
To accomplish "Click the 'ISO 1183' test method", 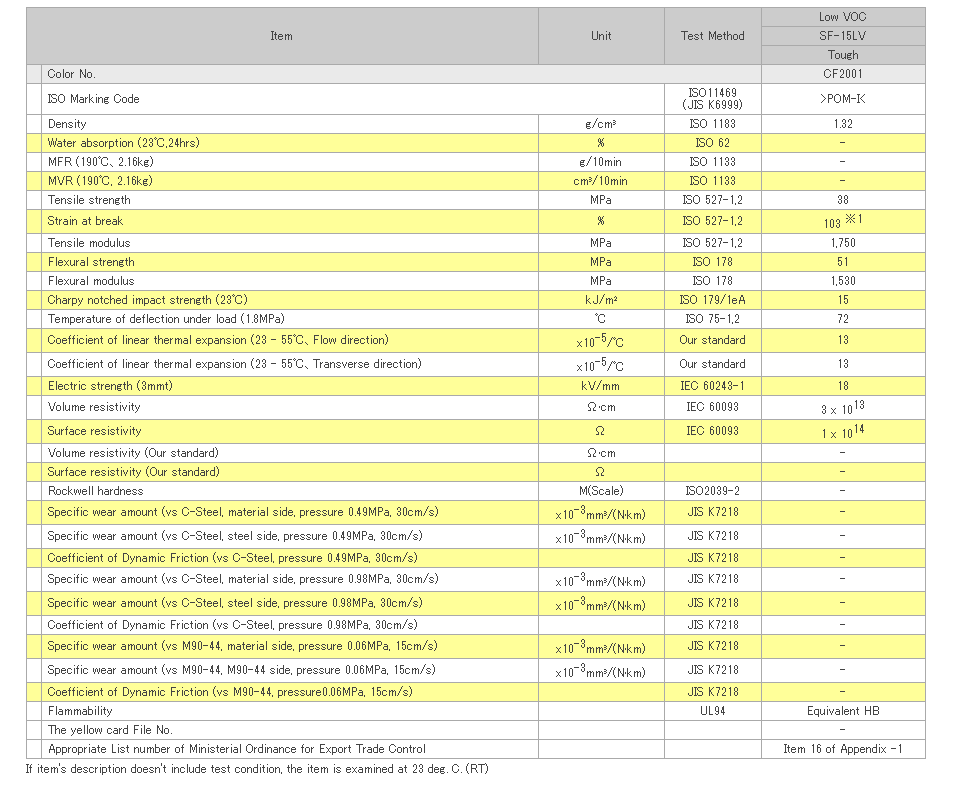I will [713, 124].
